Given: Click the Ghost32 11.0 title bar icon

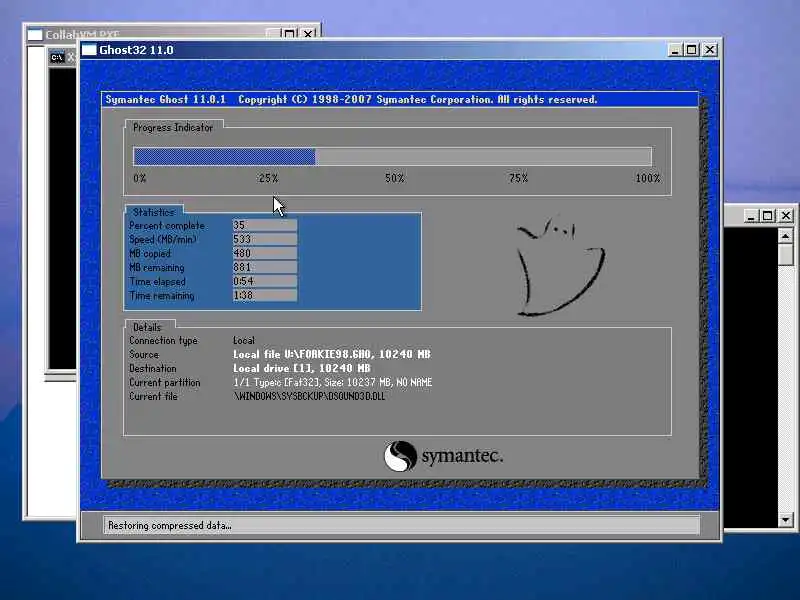Looking at the screenshot, I should (89, 50).
